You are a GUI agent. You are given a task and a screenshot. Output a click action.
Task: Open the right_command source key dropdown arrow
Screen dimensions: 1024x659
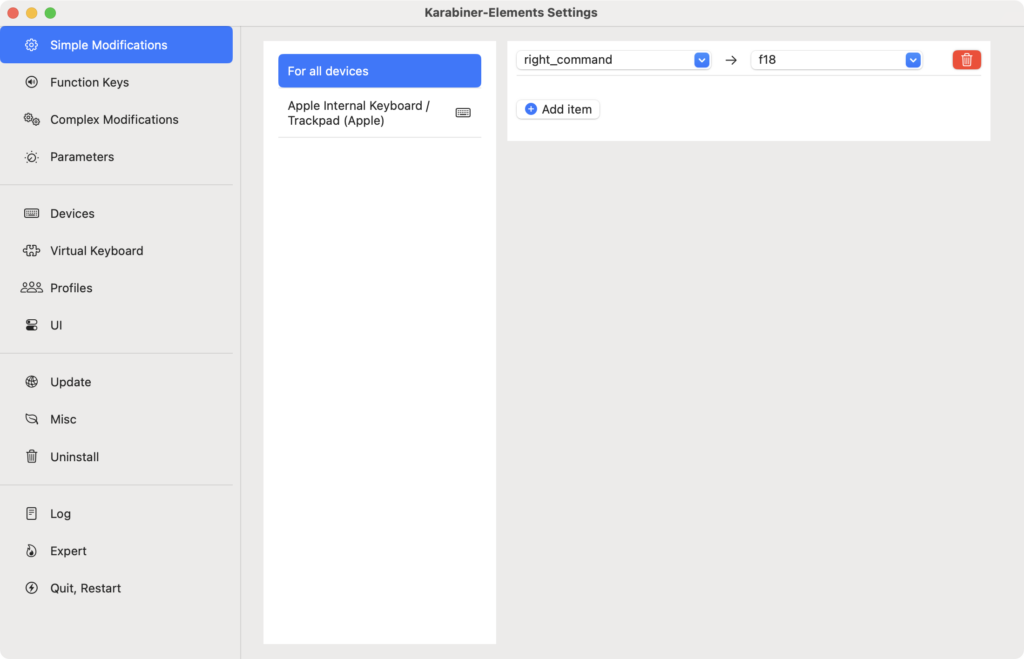click(x=701, y=60)
